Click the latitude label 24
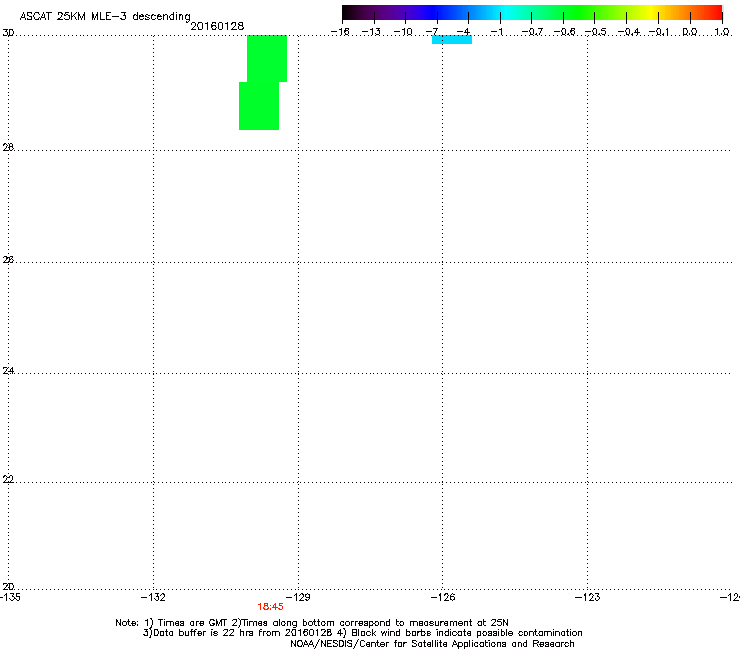Viewport: 740px width, 650px height. (x=8, y=371)
